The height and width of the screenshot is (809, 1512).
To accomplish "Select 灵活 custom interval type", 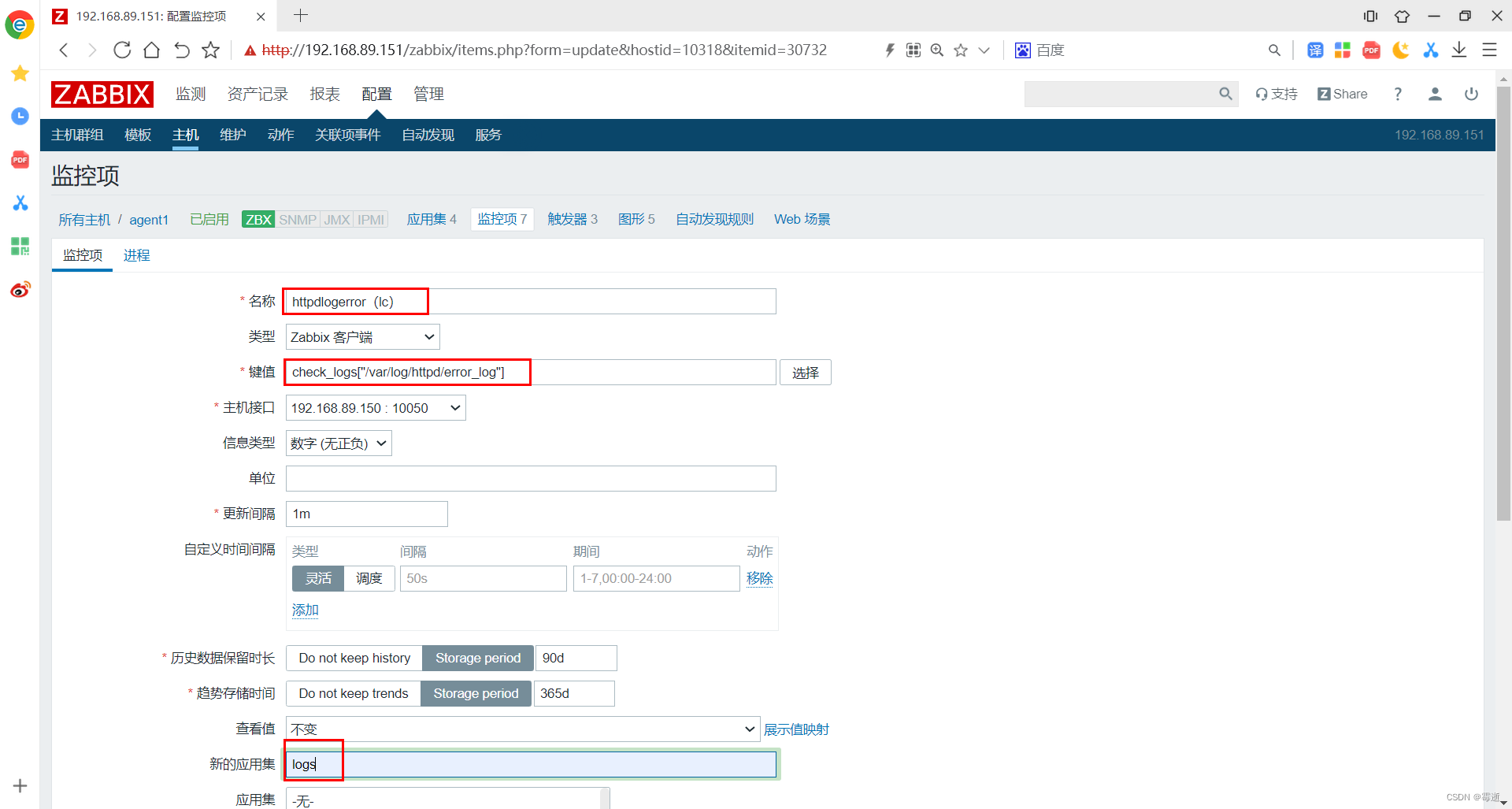I will point(318,578).
